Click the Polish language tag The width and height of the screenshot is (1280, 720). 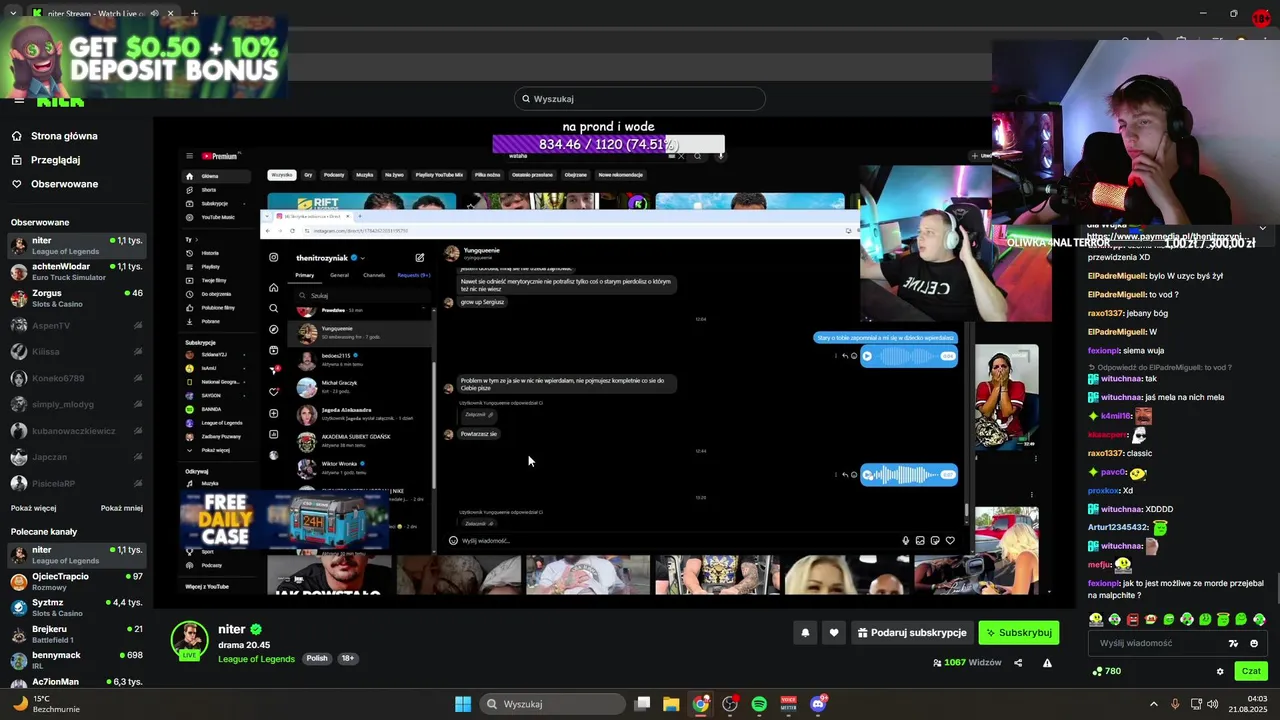(x=317, y=659)
